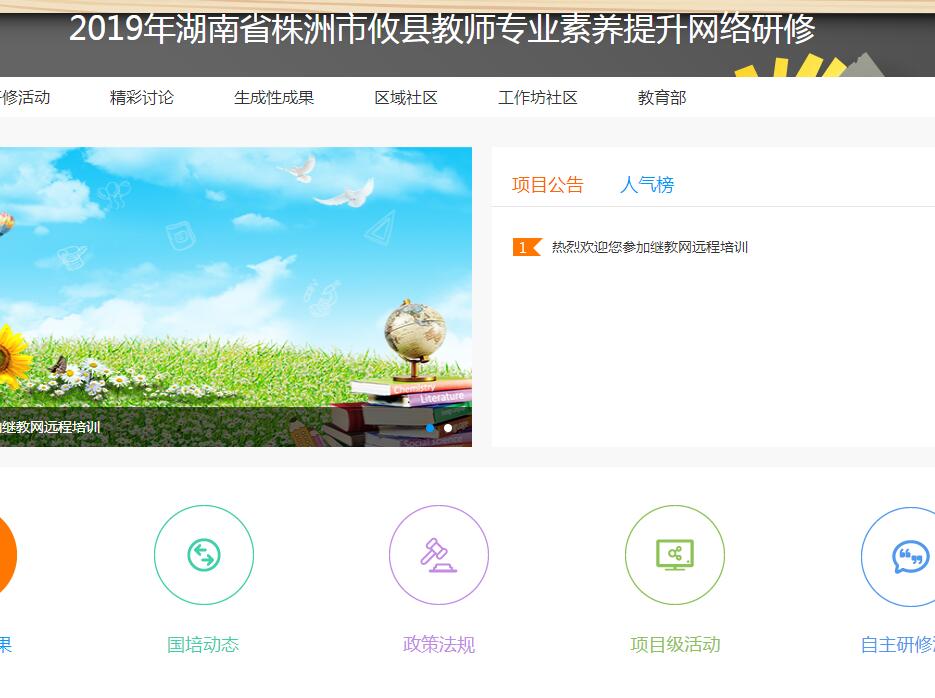The width and height of the screenshot is (935, 698).
Task: Navigate to 工作坊社区
Action: (538, 98)
